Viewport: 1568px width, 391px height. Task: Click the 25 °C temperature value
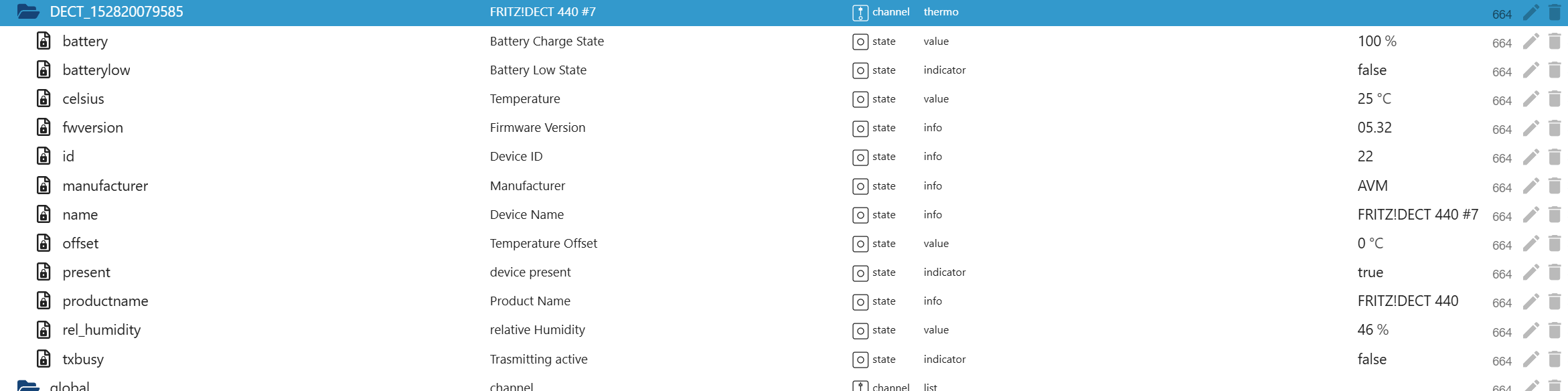pos(1374,99)
